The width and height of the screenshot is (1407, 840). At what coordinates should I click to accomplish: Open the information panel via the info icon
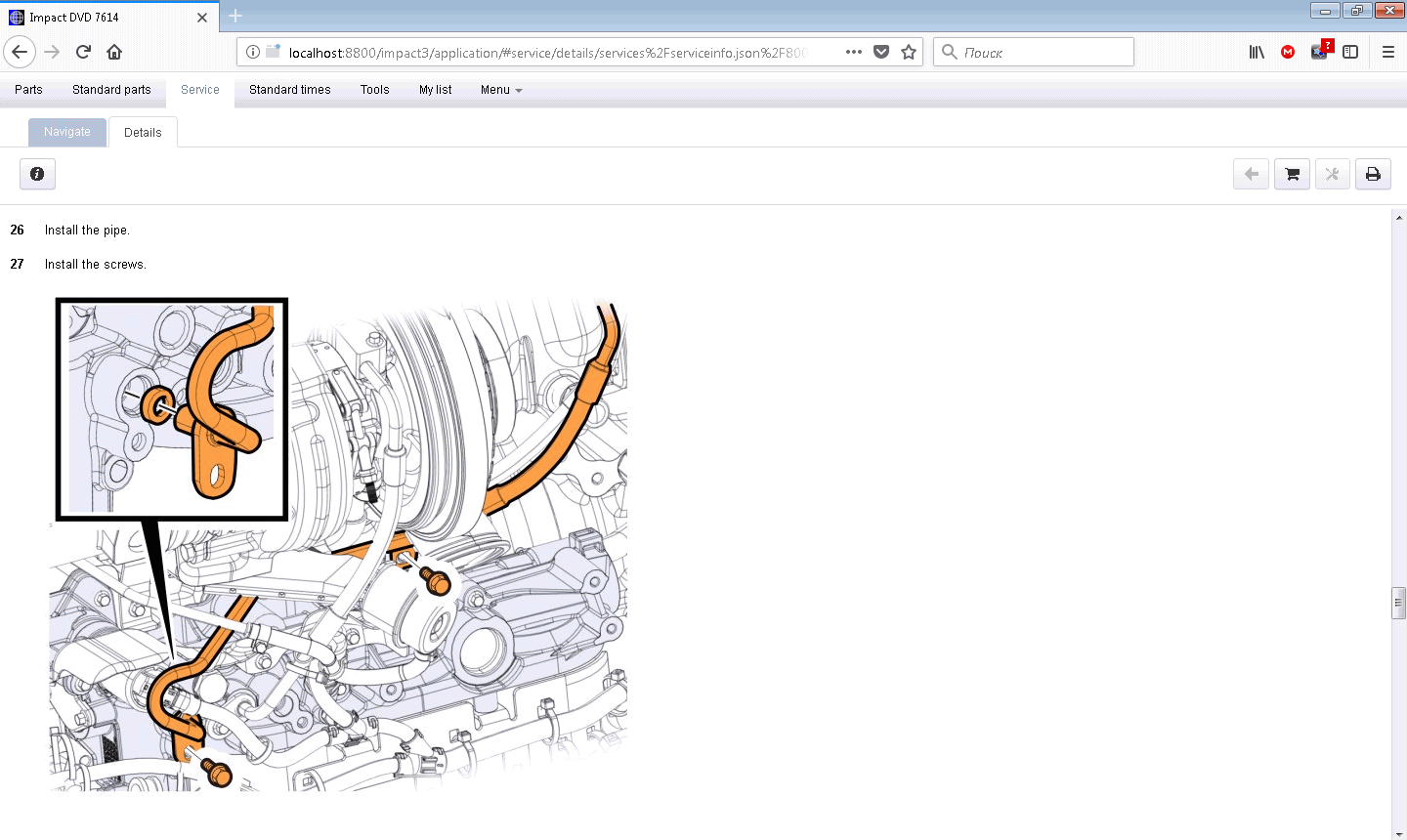[x=37, y=174]
